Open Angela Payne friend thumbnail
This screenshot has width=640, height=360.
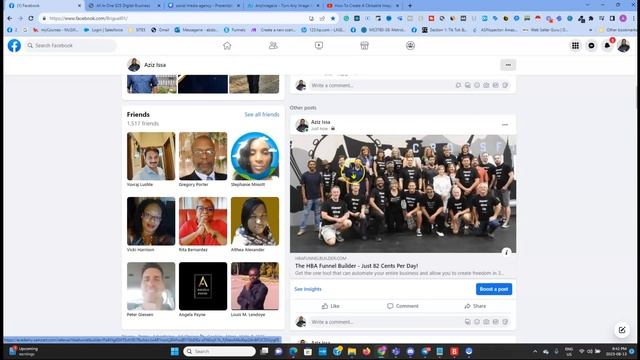tap(203, 286)
